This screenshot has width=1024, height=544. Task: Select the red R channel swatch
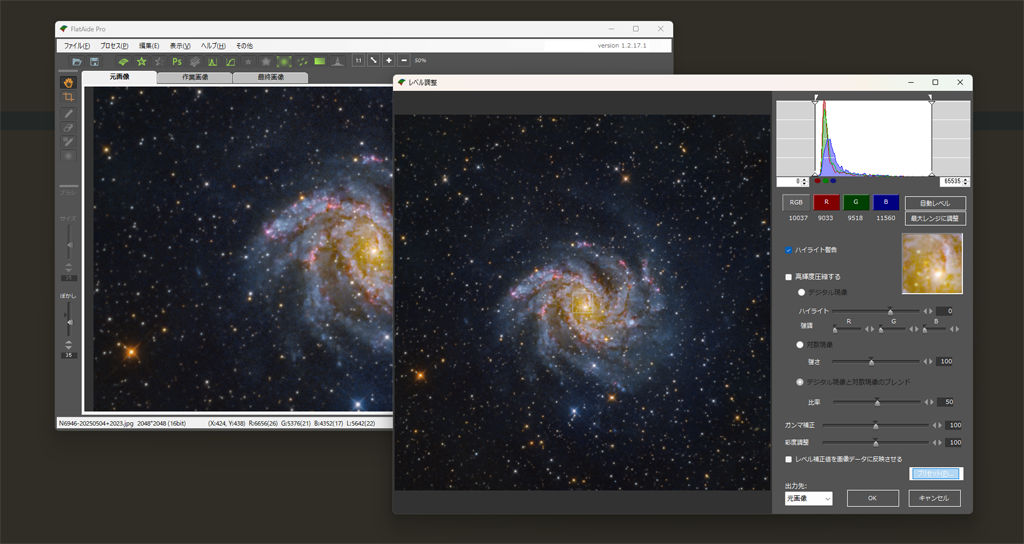coord(827,203)
